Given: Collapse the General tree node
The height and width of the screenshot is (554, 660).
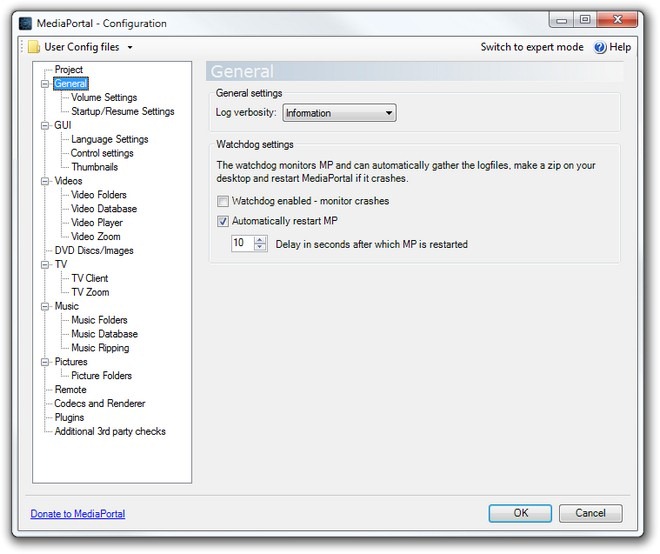Looking at the screenshot, I should coord(45,84).
